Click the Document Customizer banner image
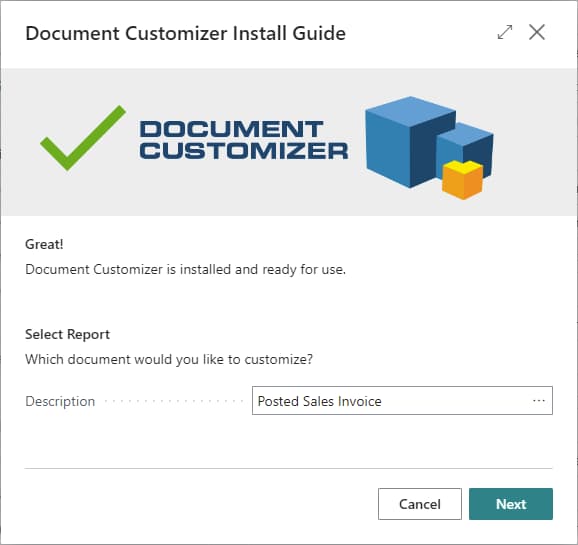The width and height of the screenshot is (578, 545). (x=288, y=142)
